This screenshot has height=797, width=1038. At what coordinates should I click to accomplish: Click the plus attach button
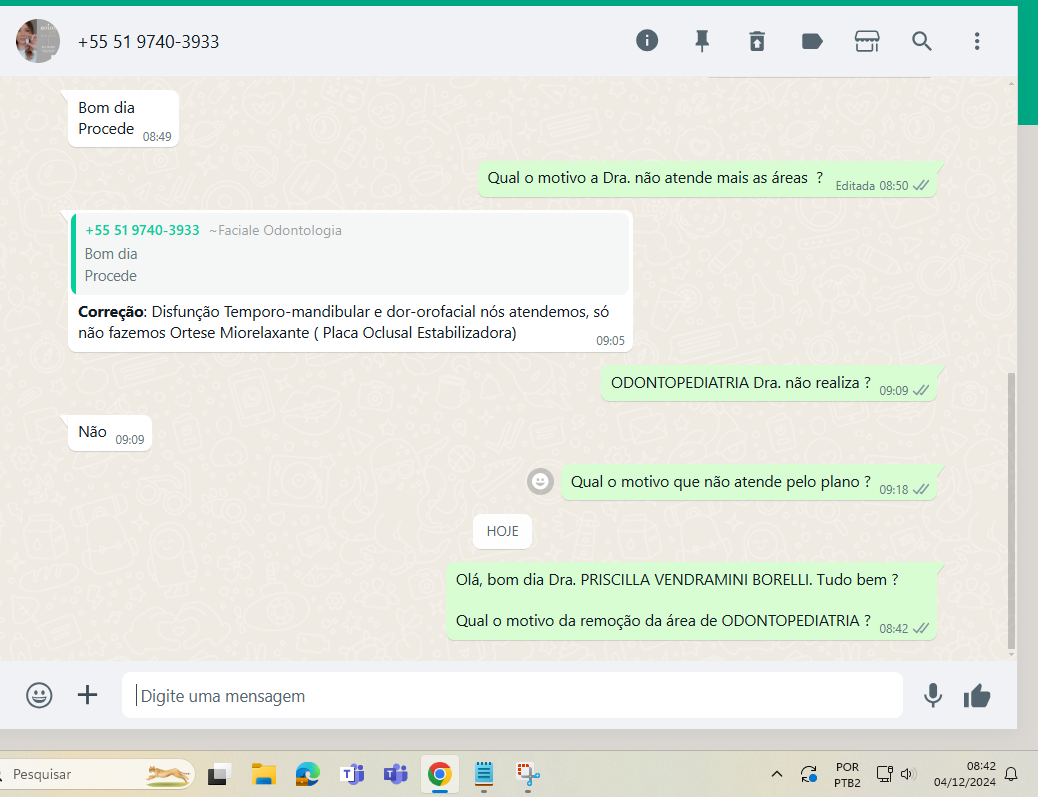tap(87, 695)
